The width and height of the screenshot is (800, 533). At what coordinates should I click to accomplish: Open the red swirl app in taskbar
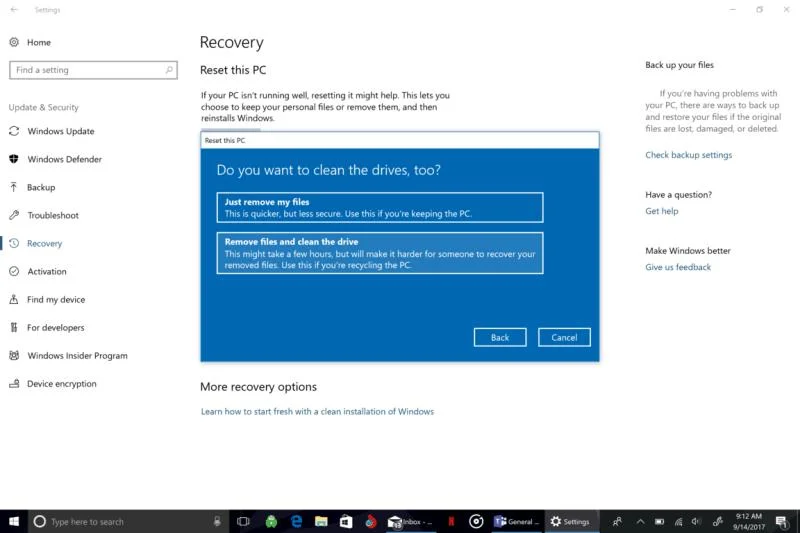click(x=371, y=521)
